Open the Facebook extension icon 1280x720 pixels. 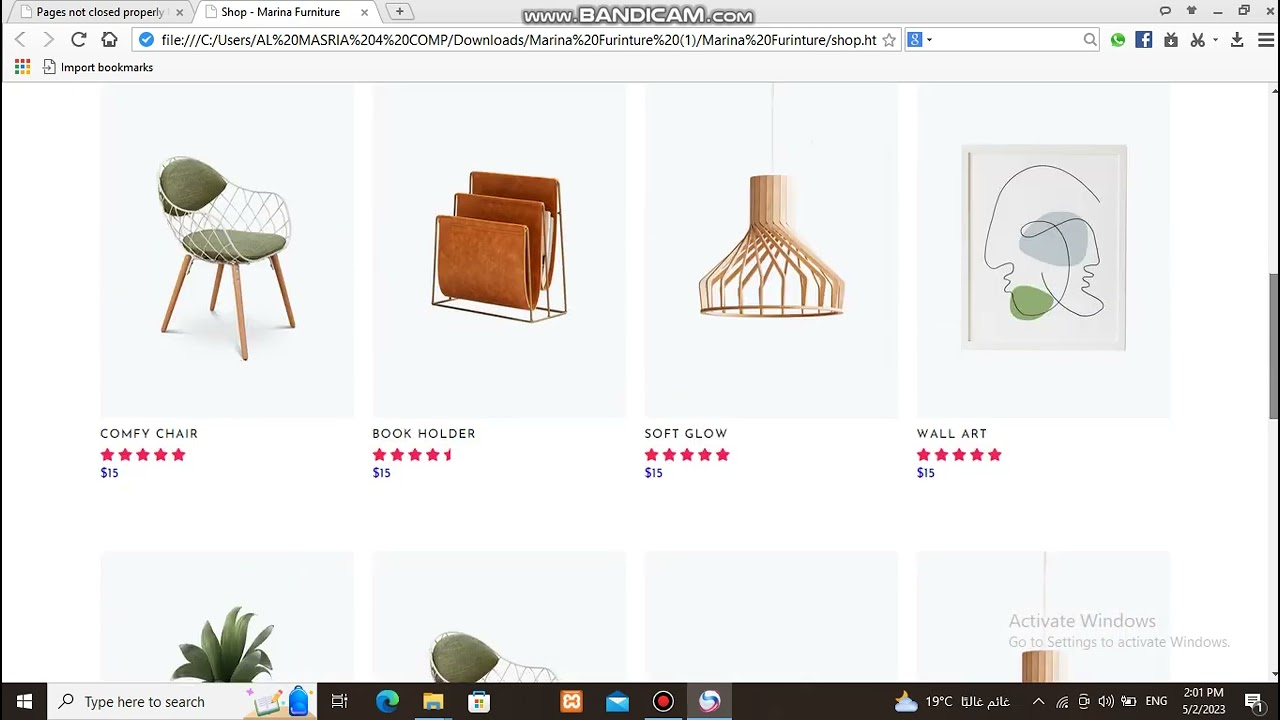1144,40
